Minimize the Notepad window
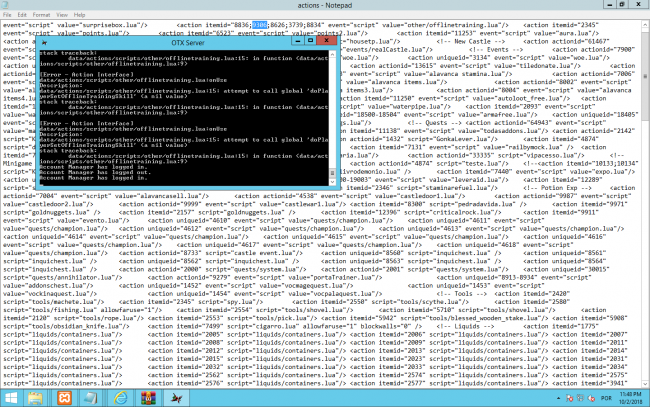 (x=609, y=4)
